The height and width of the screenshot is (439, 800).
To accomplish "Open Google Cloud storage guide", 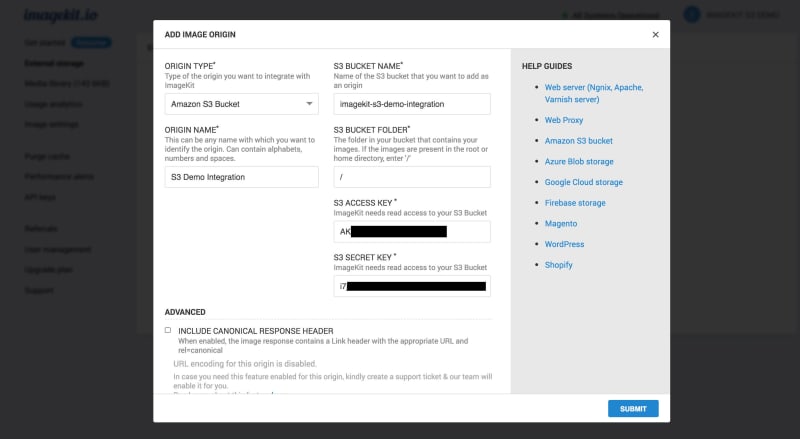I will pos(584,182).
